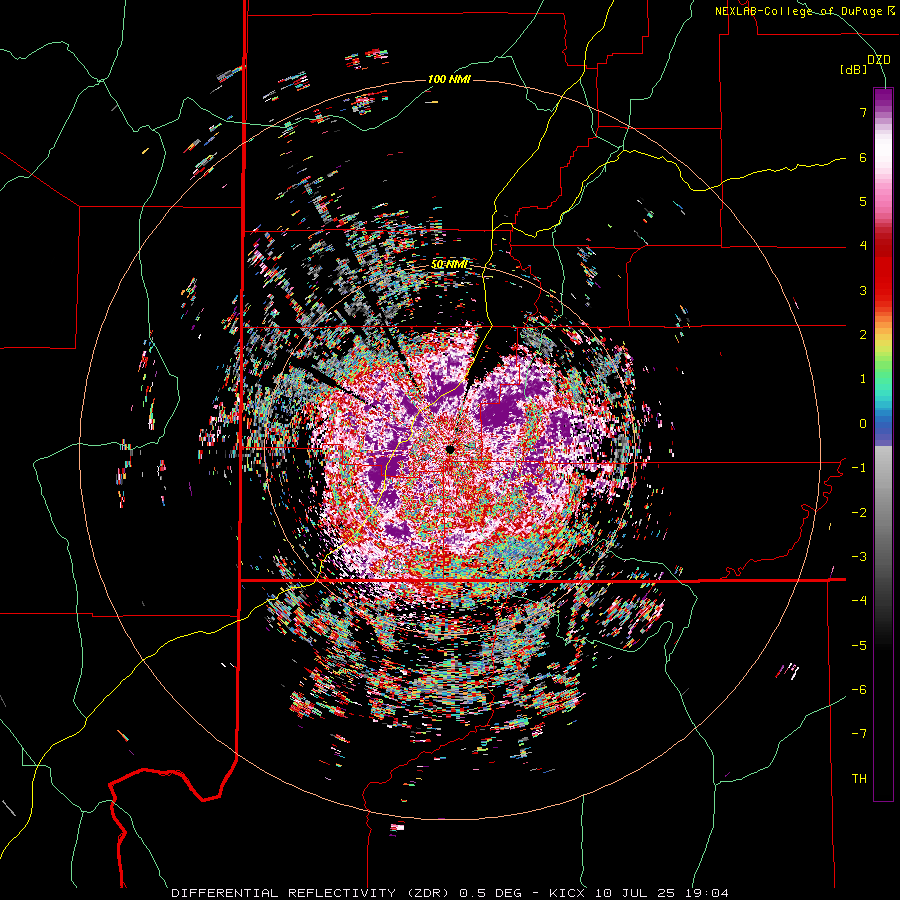This screenshot has width=900, height=900.
Task: Click the scale value -3
Action: [859, 556]
